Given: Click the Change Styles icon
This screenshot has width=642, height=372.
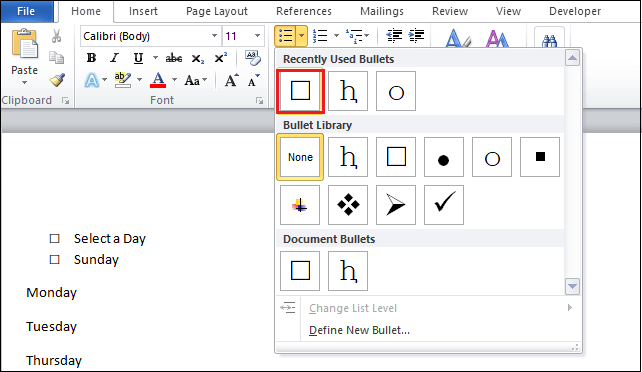Looking at the screenshot, I should point(497,38).
